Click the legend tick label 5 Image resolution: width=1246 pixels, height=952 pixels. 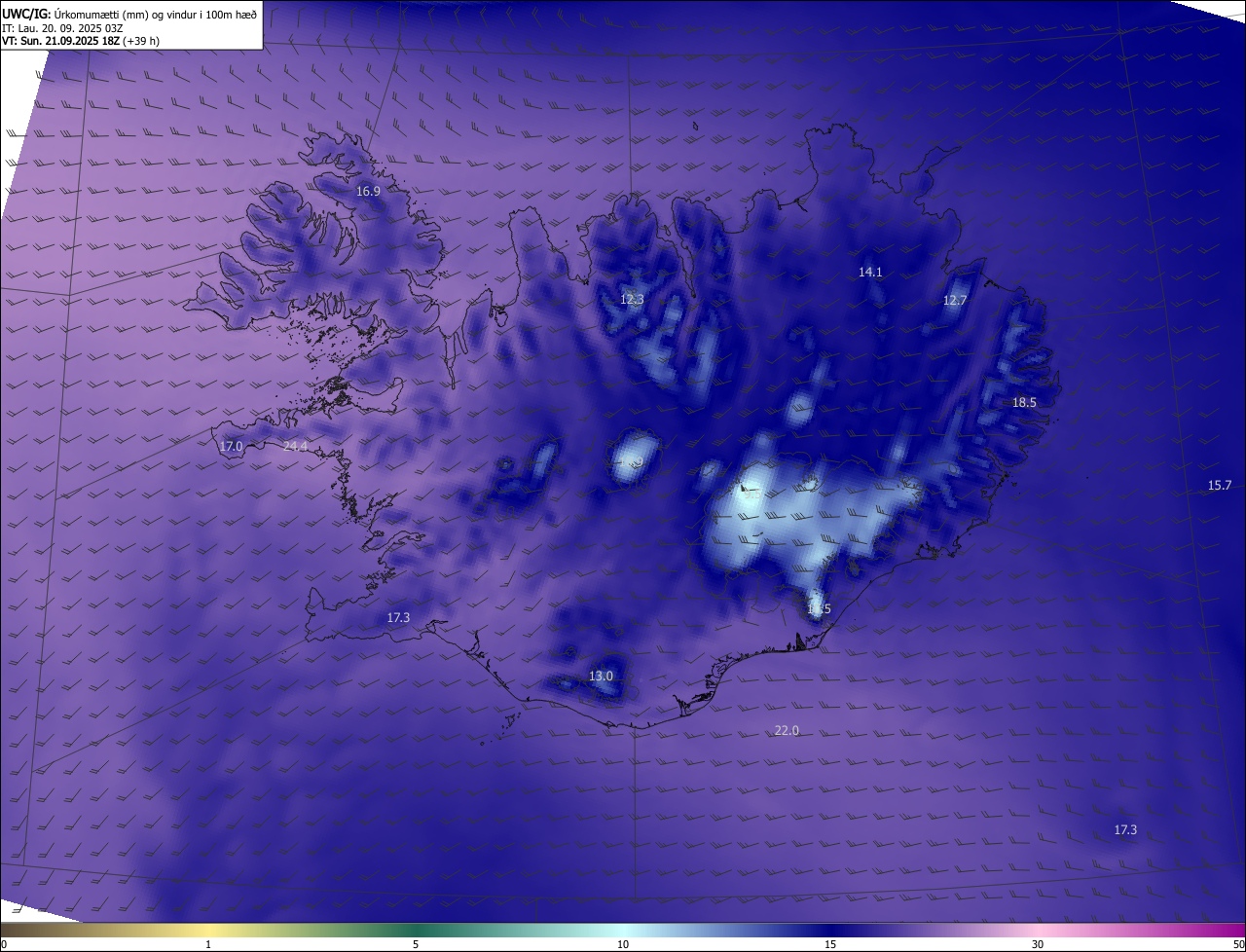(x=416, y=945)
